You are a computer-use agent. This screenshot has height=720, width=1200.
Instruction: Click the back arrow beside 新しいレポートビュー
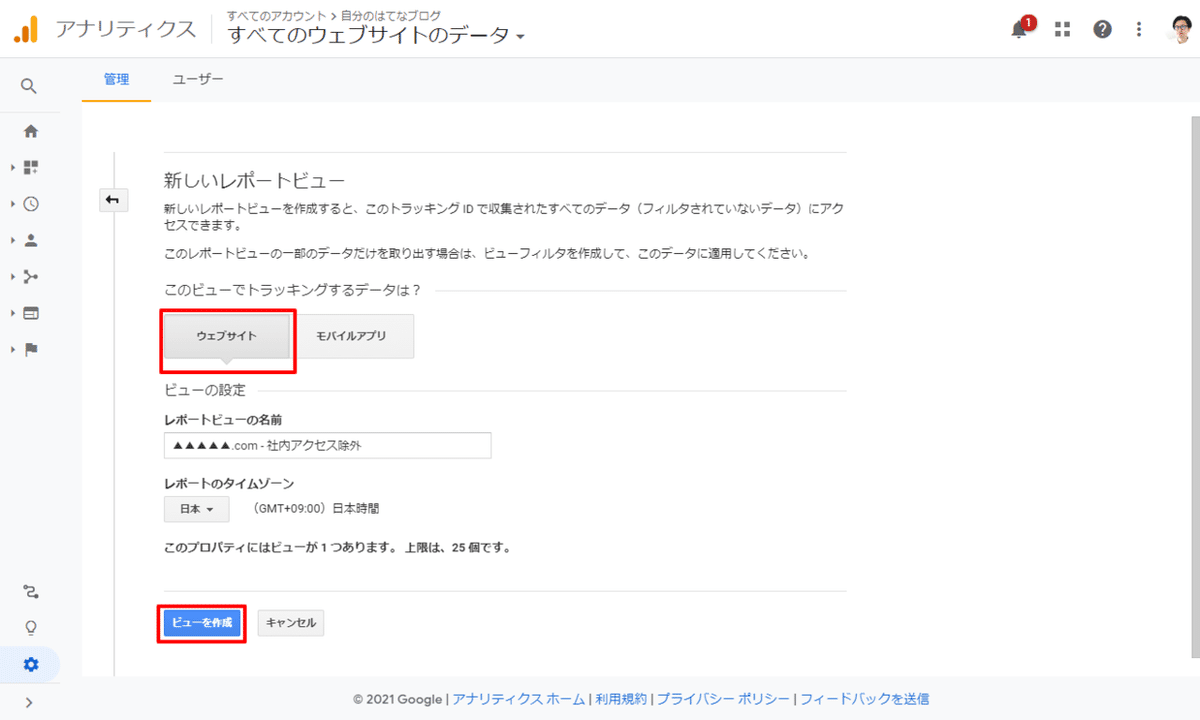point(113,200)
